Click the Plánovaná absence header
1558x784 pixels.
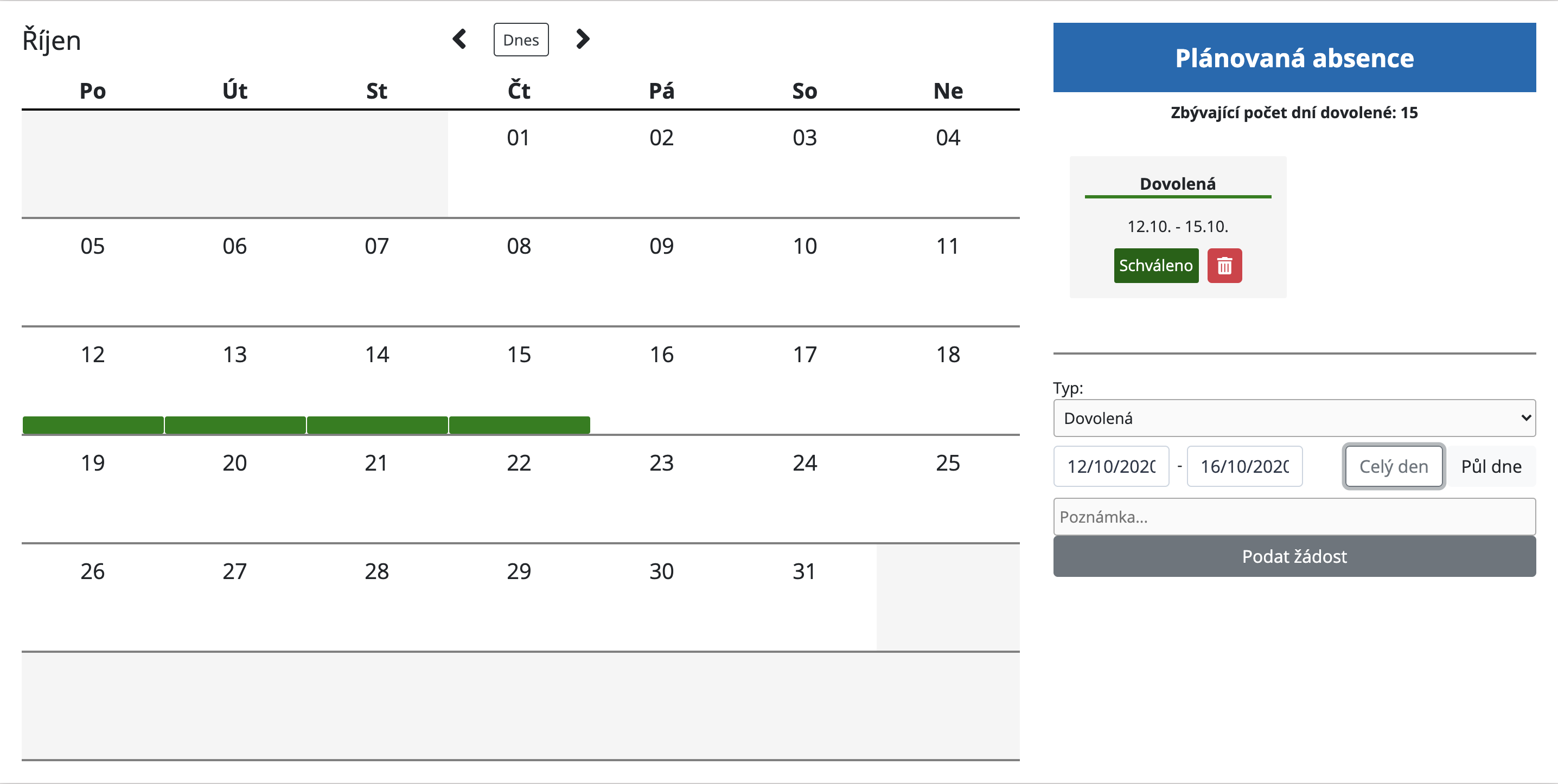1294,58
